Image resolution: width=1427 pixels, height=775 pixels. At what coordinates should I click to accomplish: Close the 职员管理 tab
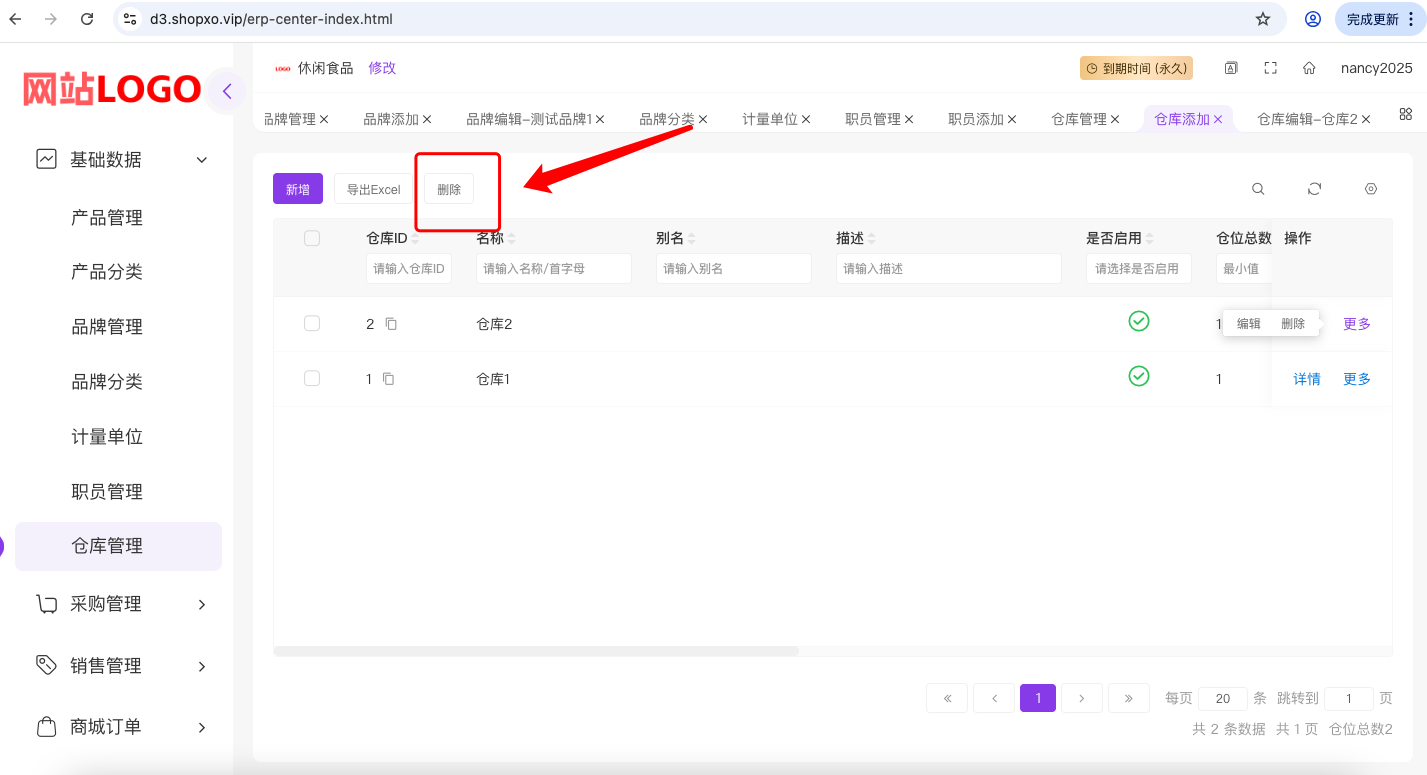[x=909, y=119]
